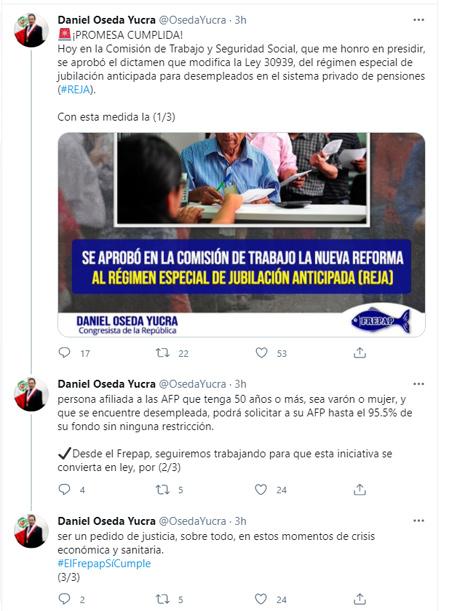Open more options menu for first tweet
The width and height of the screenshot is (449, 611).
coord(418,20)
